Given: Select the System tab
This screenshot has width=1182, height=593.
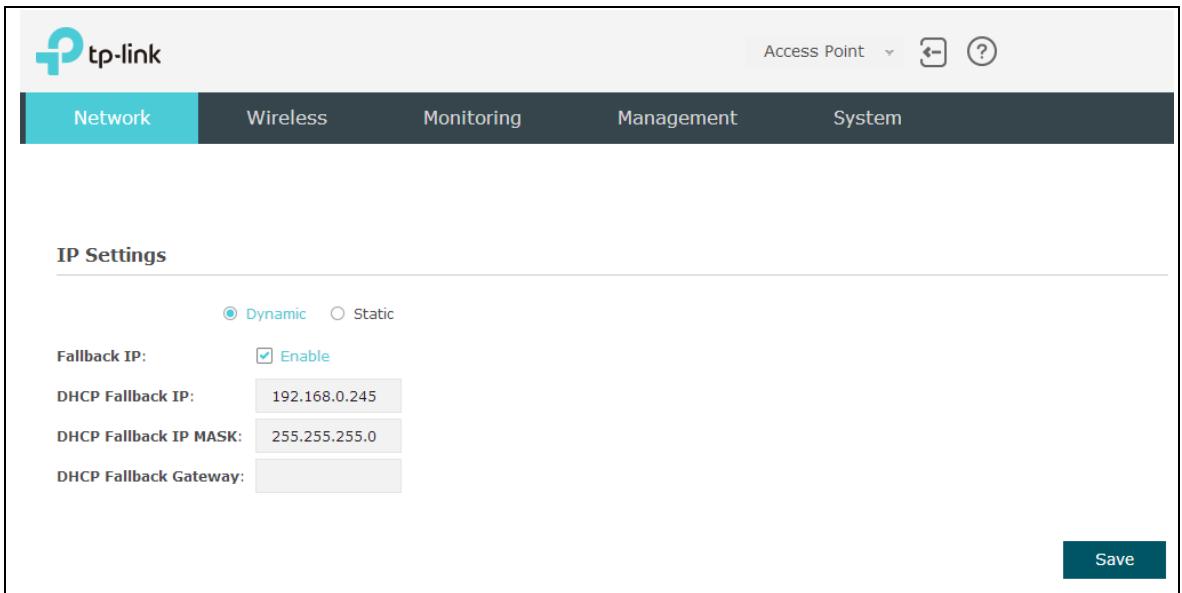Looking at the screenshot, I should click(x=867, y=118).
